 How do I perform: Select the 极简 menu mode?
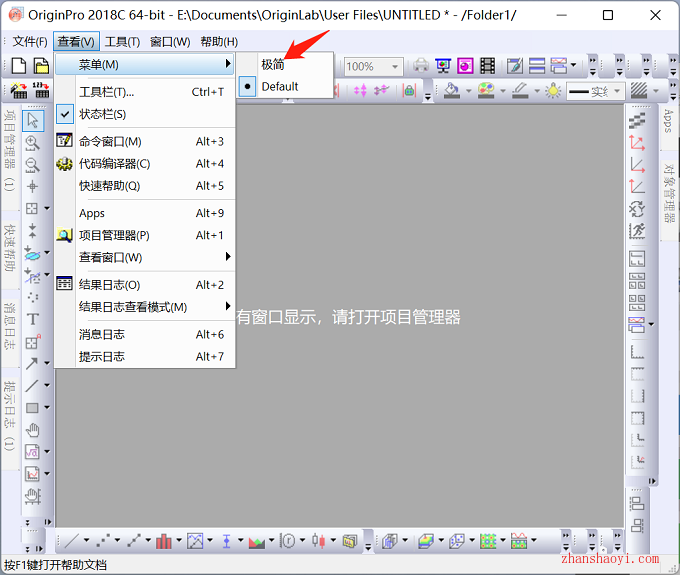[285, 64]
